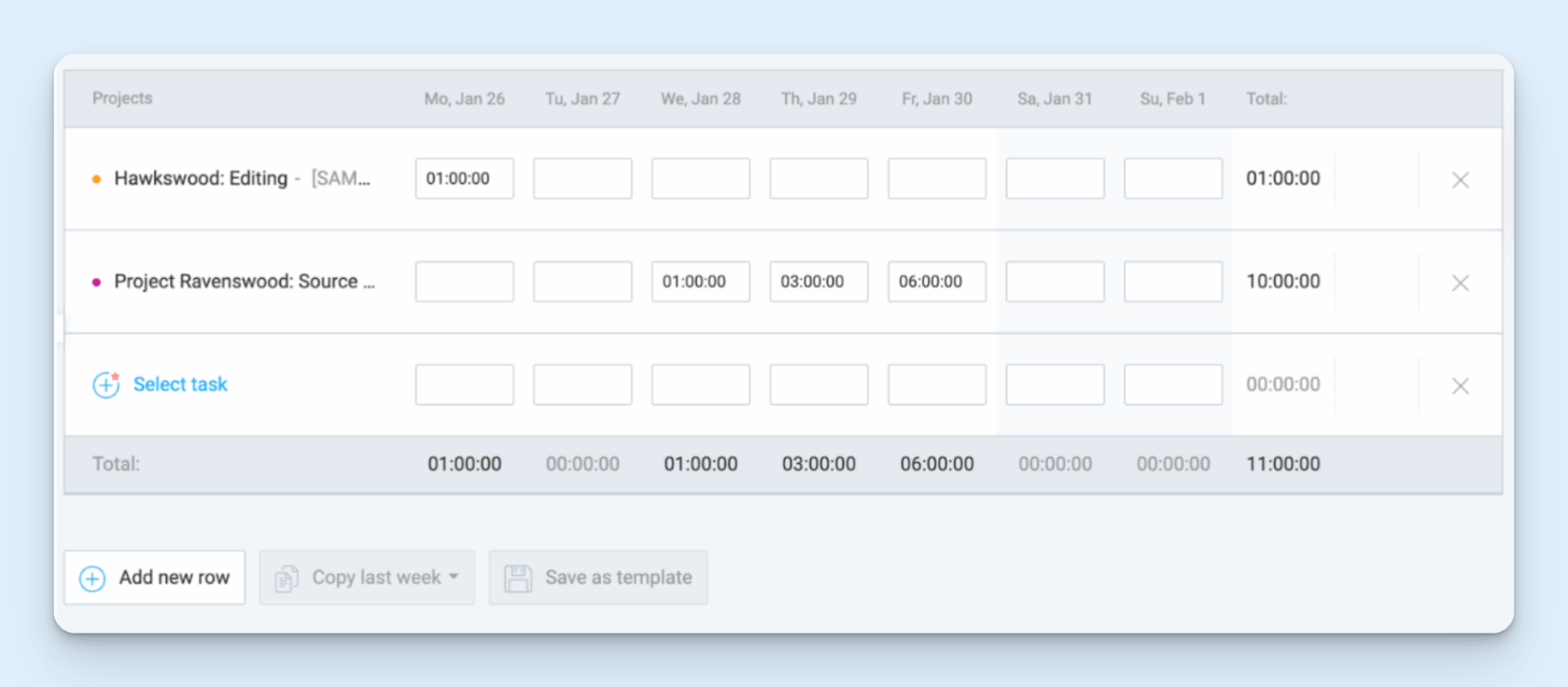Remove the Hawkswood: Editing row with X
This screenshot has width=1568, height=687.
(x=1460, y=180)
